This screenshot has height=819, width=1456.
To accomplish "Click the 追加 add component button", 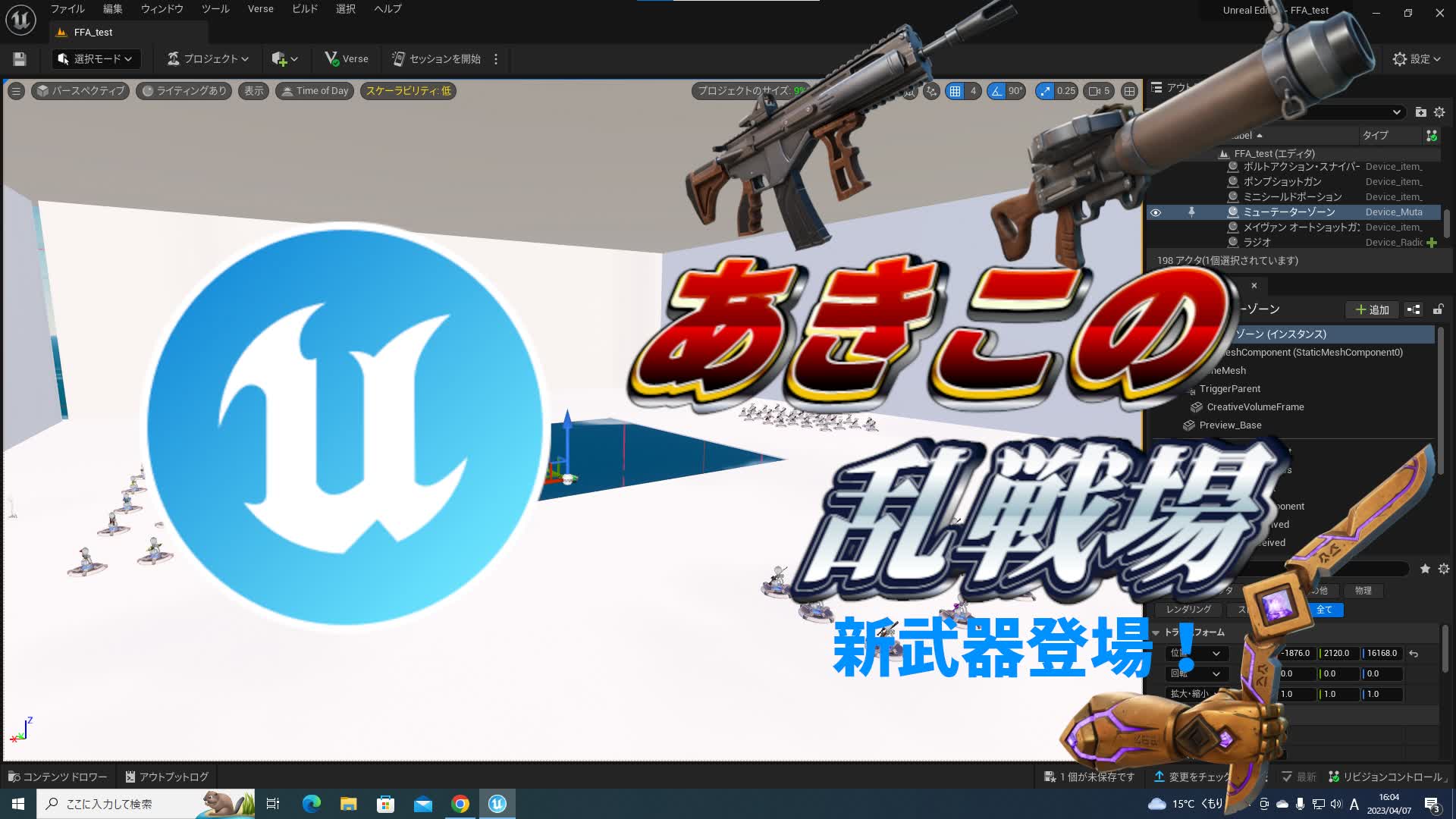I will pos(1373,309).
